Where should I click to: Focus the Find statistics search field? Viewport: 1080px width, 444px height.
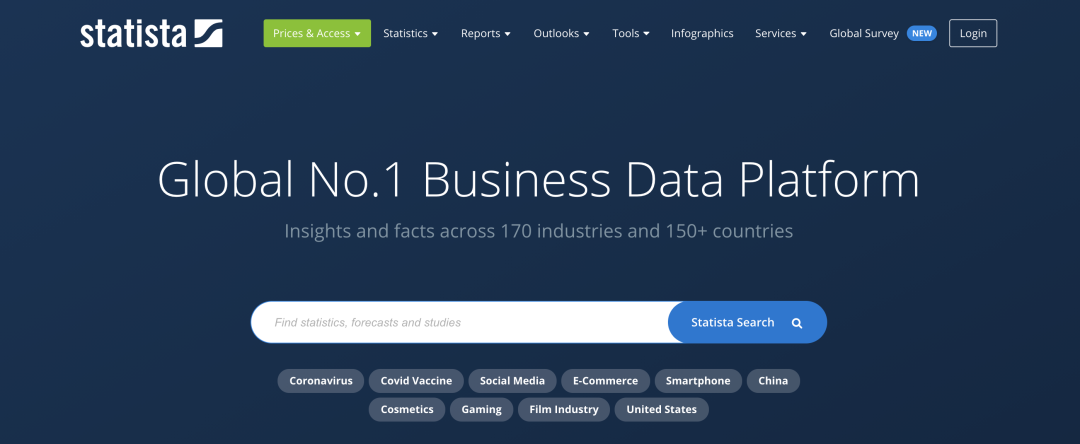pos(460,322)
